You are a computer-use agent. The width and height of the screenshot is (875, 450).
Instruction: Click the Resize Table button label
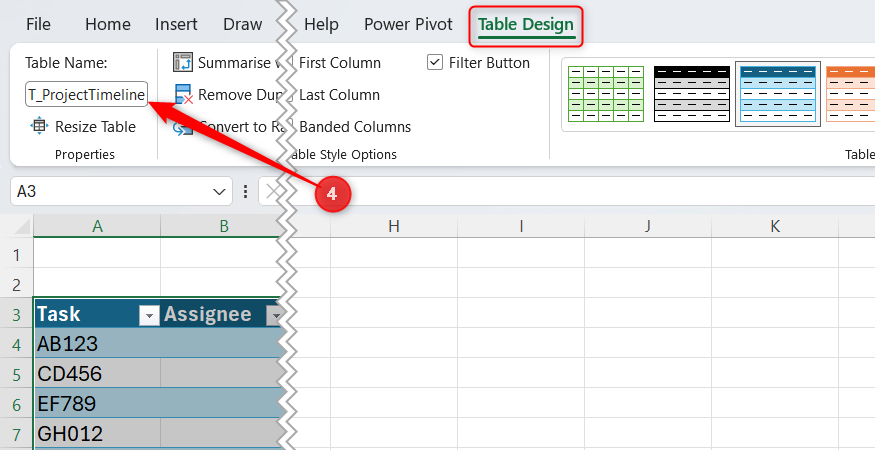click(95, 127)
